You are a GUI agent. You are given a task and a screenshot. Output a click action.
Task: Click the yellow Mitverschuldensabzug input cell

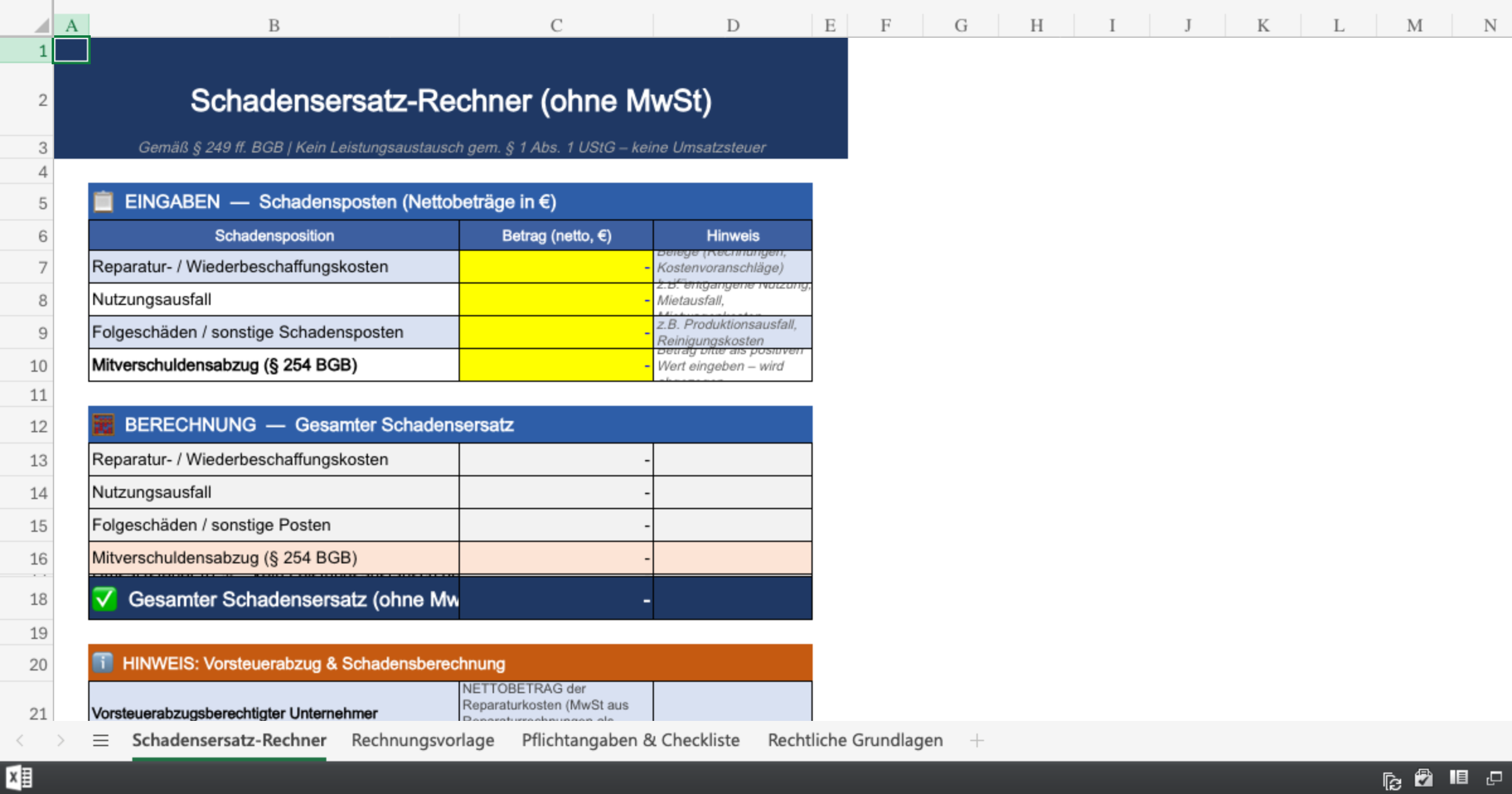point(554,365)
